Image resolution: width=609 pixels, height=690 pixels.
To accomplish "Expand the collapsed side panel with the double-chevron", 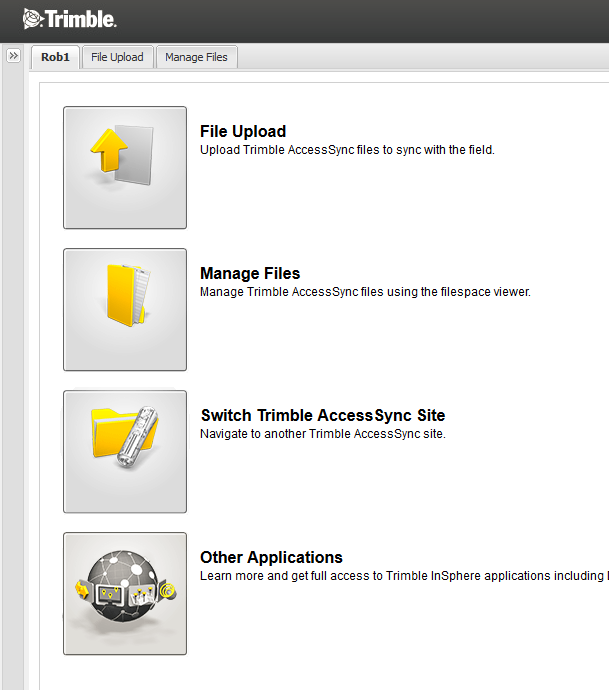I will tap(14, 56).
